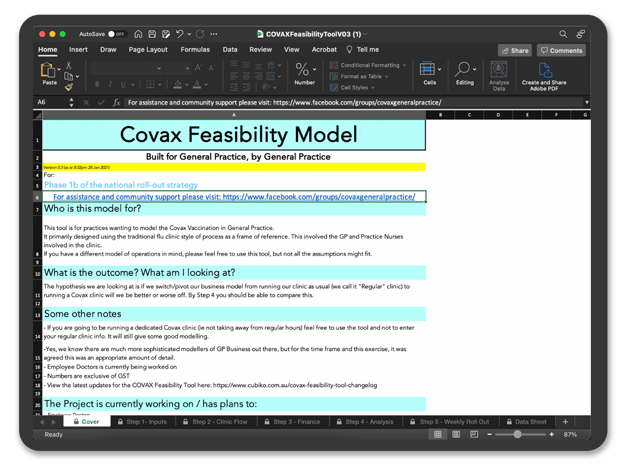Viewport: 628px width, 465px height.
Task: Switch to Page Layout view icon
Action: pyautogui.click(x=456, y=435)
